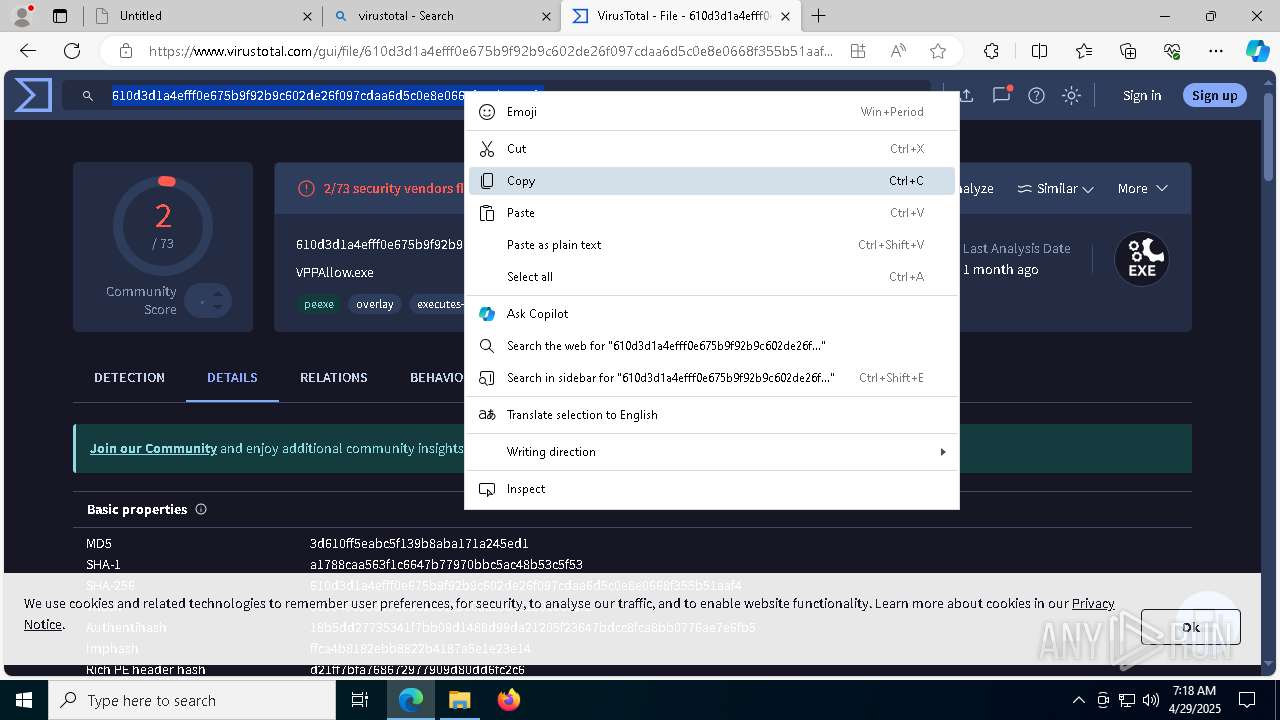Add page to favorites star icon

[938, 51]
